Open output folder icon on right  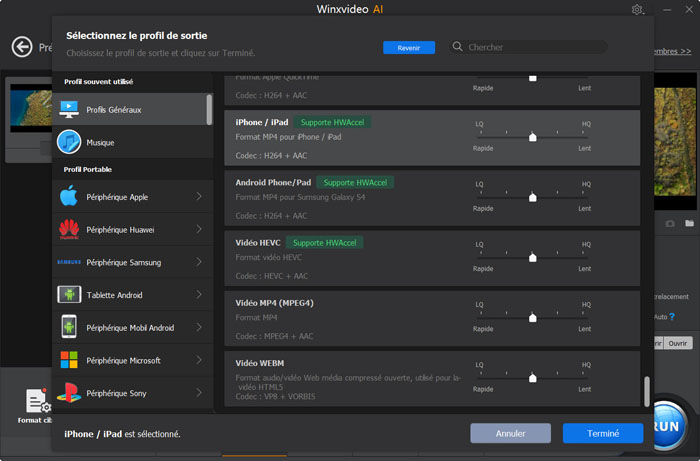(x=689, y=223)
